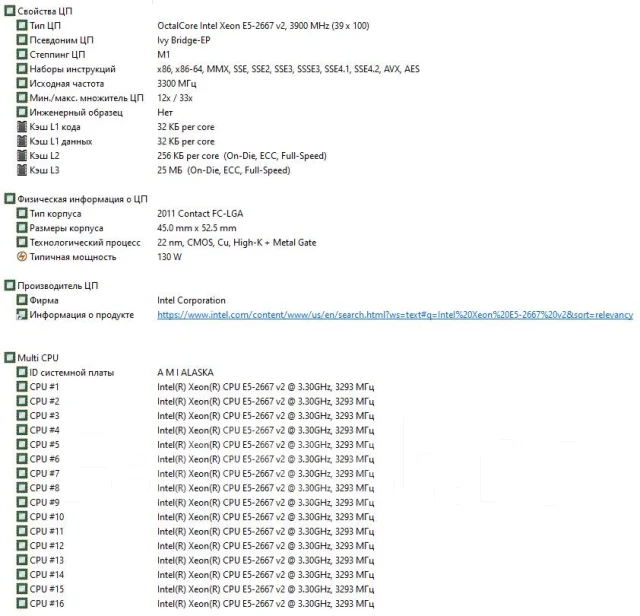
Task: Click the icon beside ID системной платы
Action: pos(22,372)
